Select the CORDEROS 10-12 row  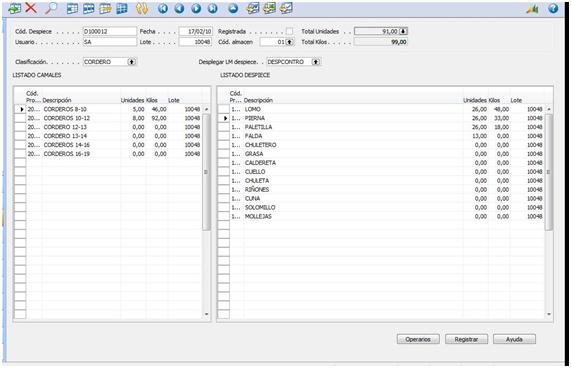point(107,118)
